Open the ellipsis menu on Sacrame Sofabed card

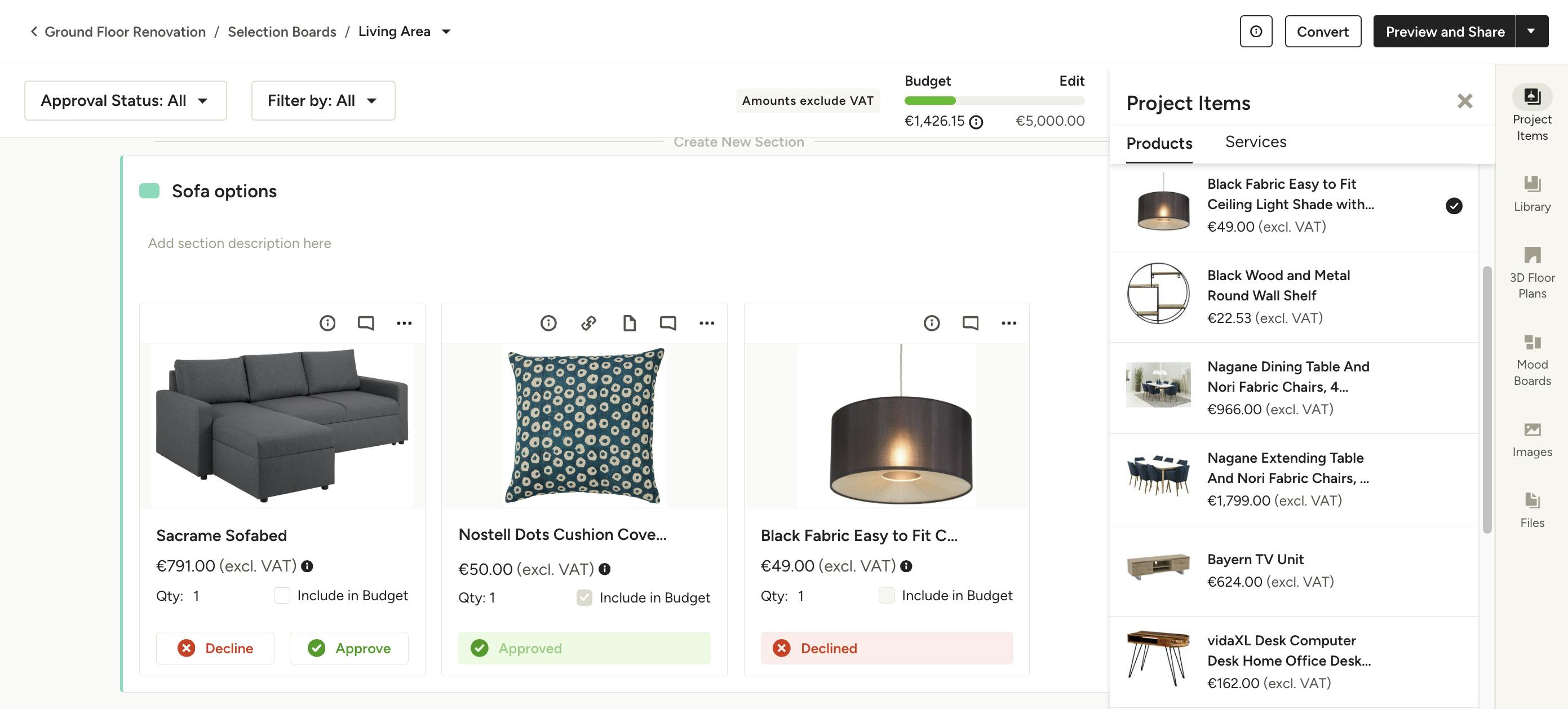405,323
